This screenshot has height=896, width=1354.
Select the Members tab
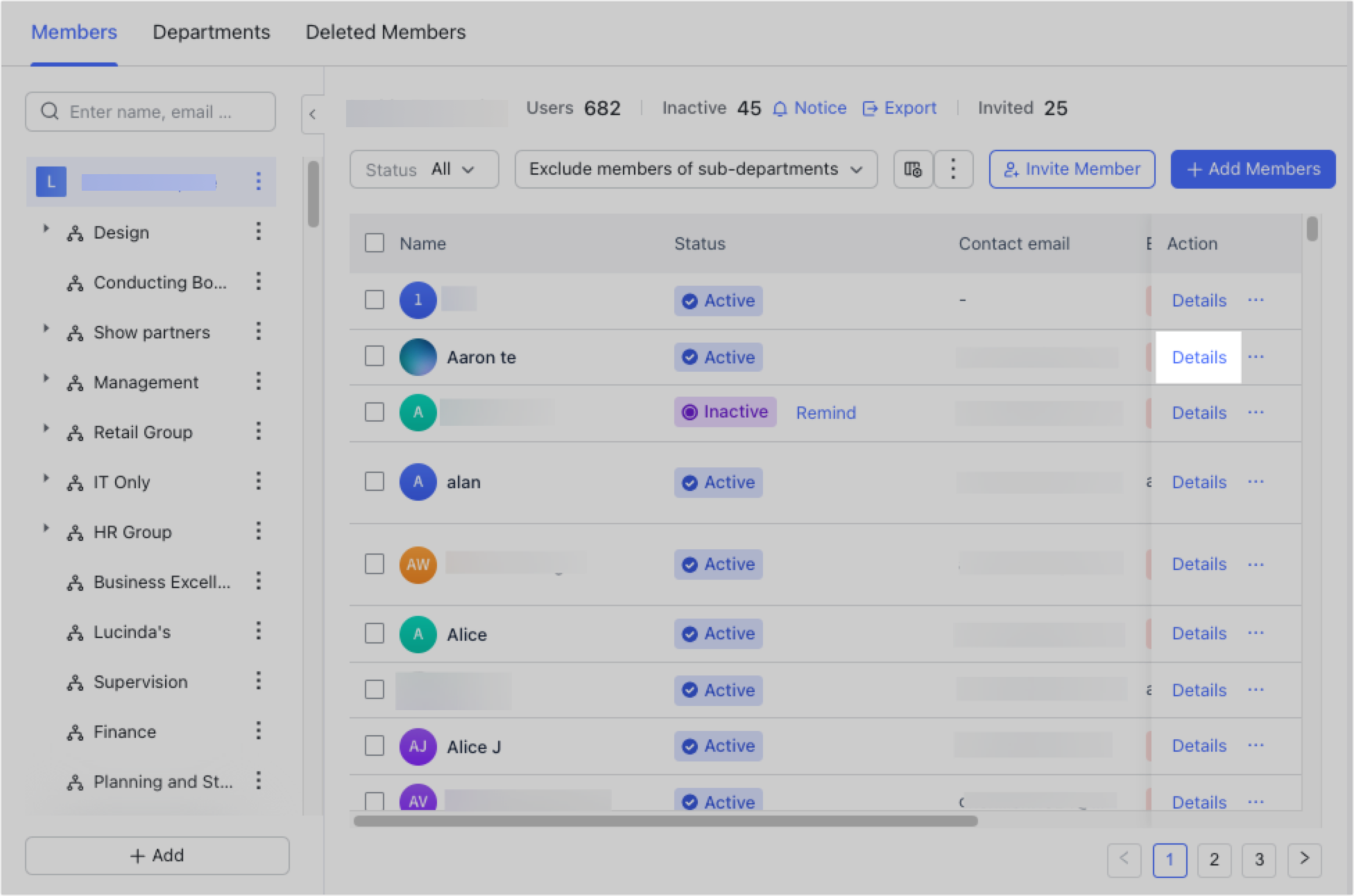point(74,32)
